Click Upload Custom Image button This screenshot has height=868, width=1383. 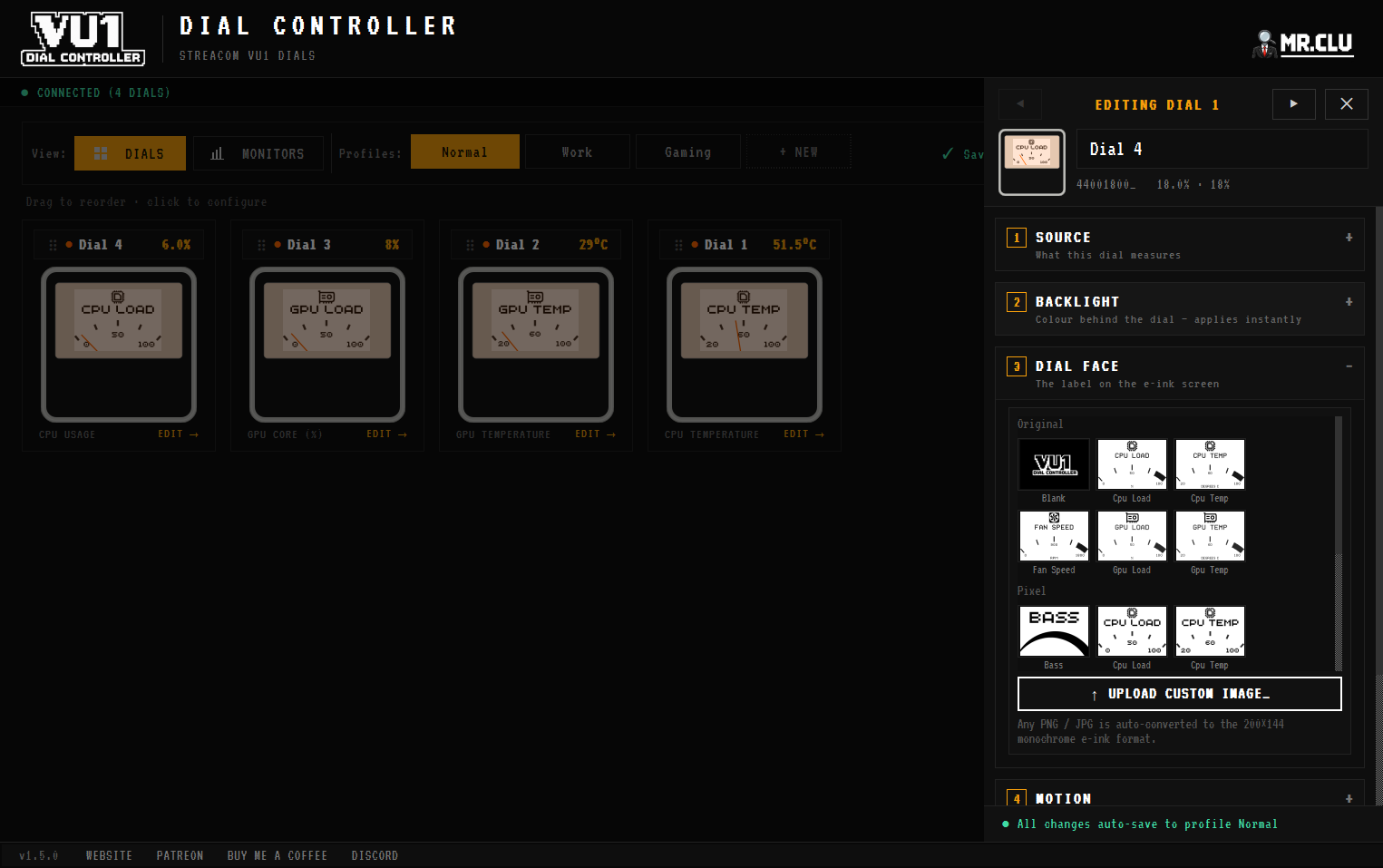click(x=1180, y=694)
